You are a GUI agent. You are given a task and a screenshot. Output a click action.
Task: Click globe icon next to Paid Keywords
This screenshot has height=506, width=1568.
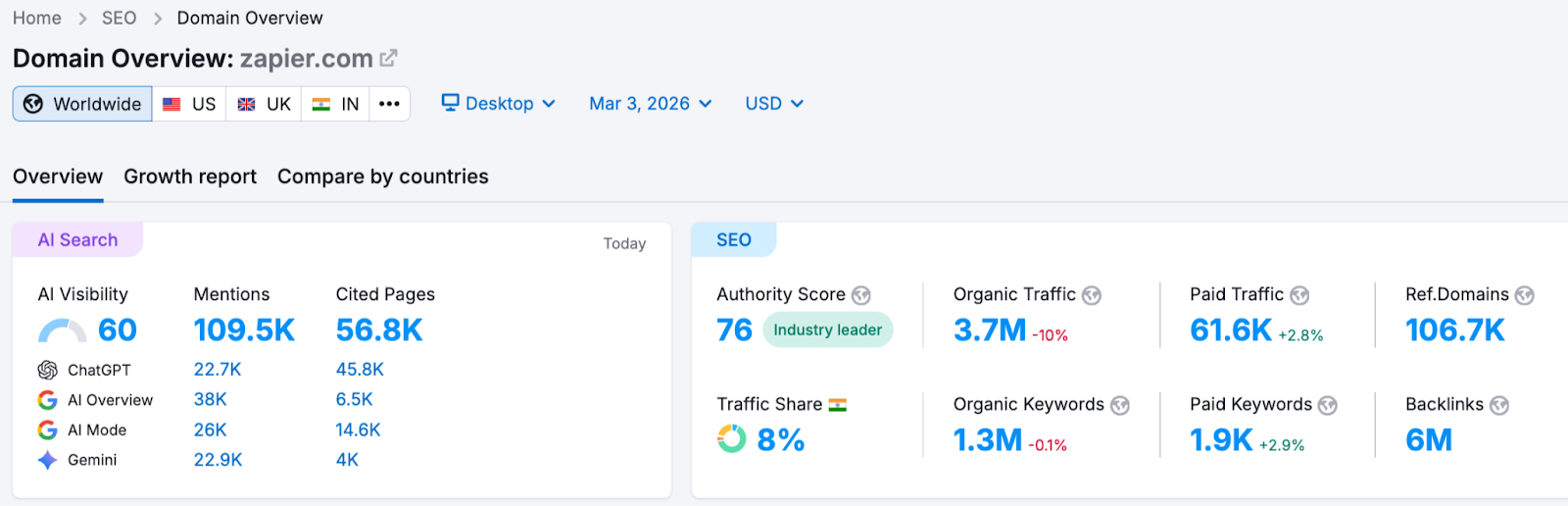click(x=1328, y=405)
